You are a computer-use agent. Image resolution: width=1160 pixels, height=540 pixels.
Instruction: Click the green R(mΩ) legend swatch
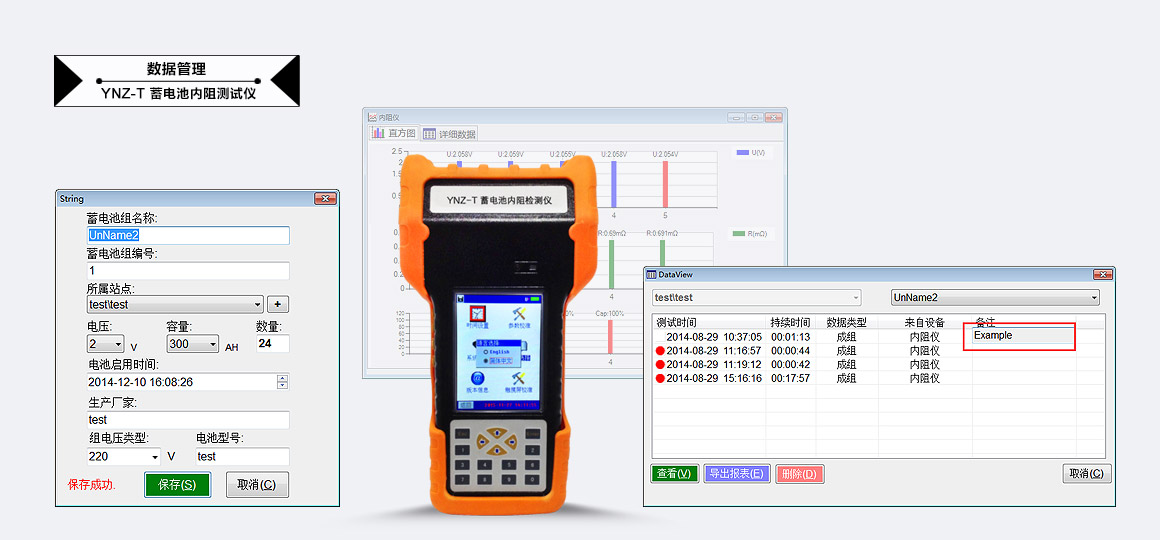coord(739,234)
